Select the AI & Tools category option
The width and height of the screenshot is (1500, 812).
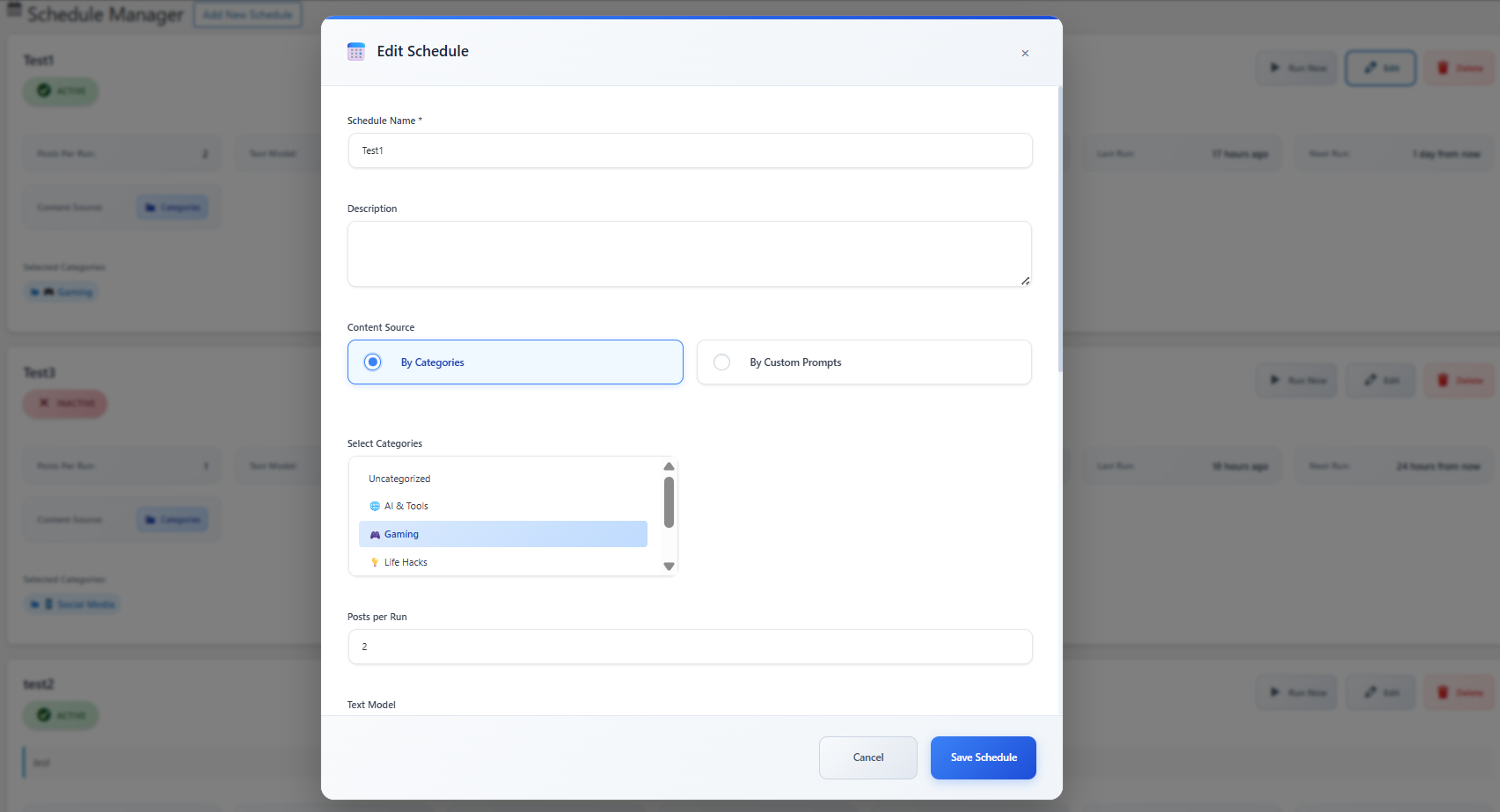pyautogui.click(x=406, y=507)
